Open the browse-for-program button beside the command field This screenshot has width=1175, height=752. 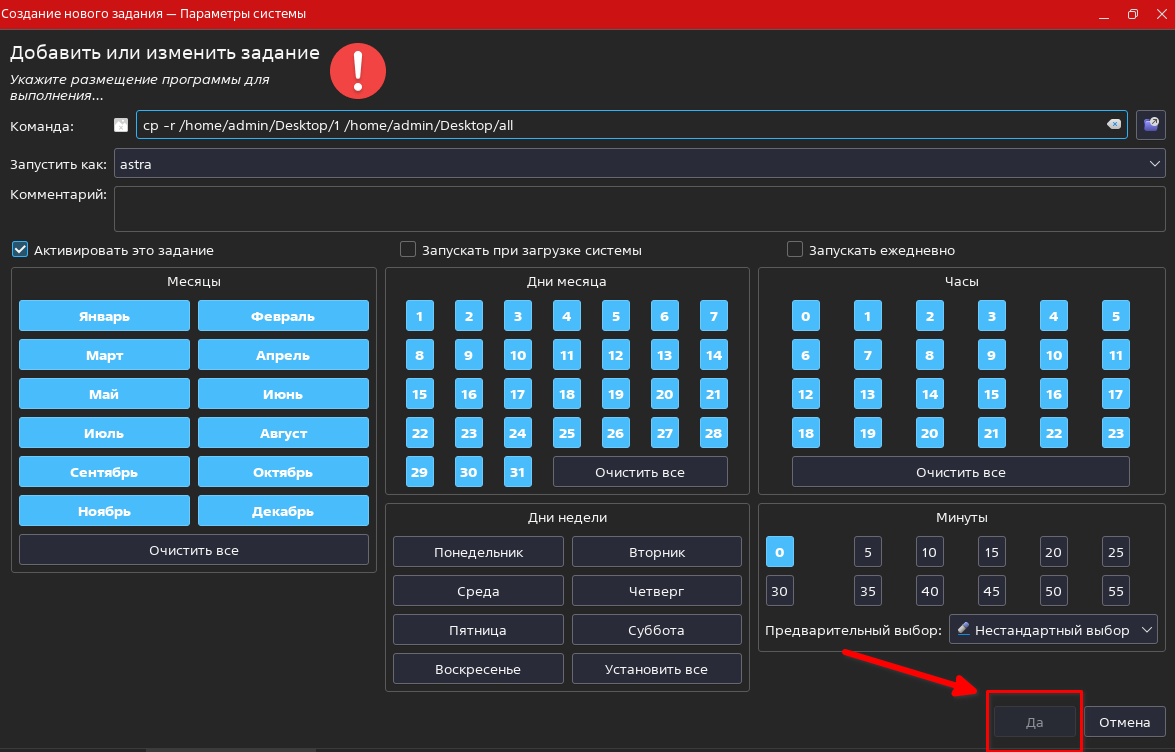pyautogui.click(x=1151, y=124)
